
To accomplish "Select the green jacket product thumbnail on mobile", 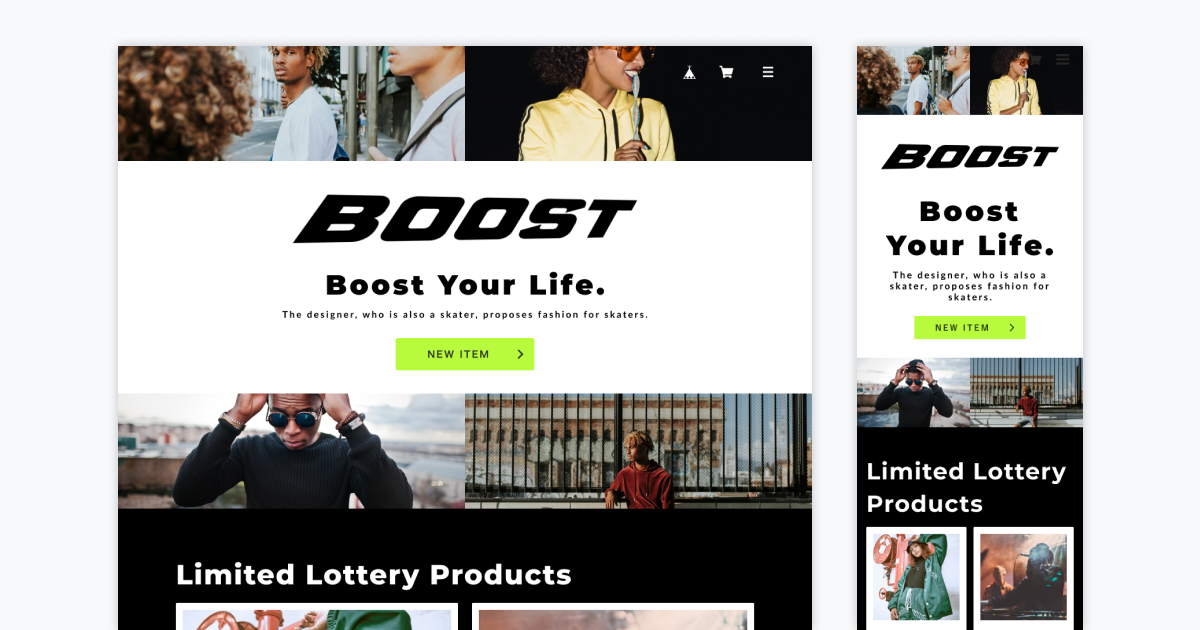I will click(916, 577).
